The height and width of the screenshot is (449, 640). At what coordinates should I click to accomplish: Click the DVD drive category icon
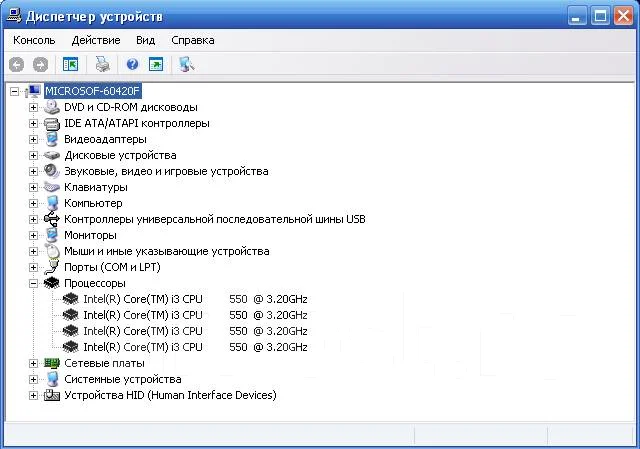52,107
